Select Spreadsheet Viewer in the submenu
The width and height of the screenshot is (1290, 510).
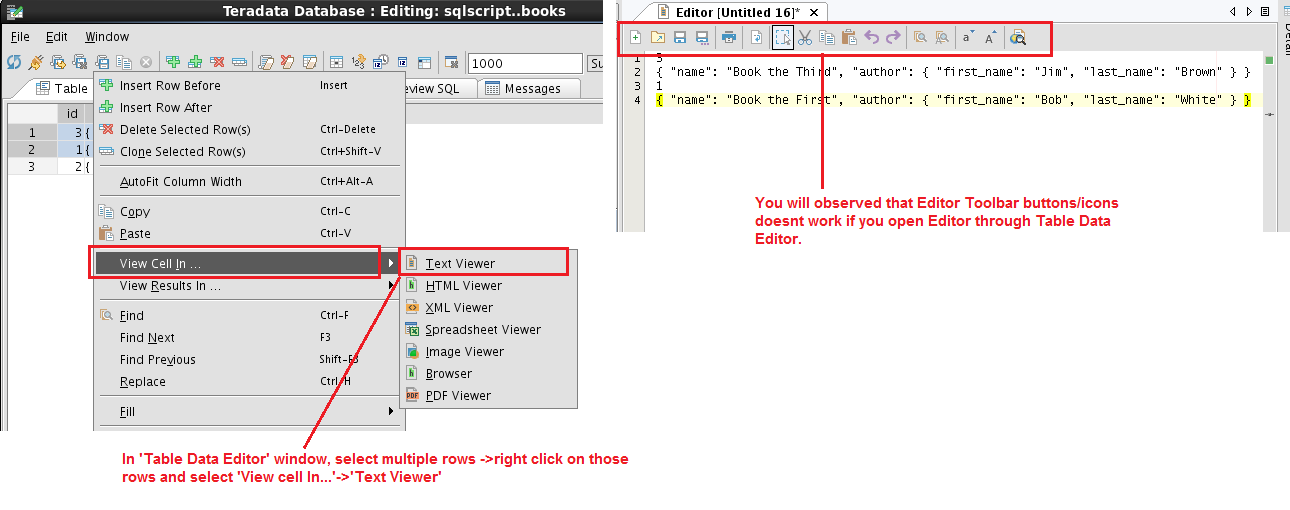(x=488, y=329)
